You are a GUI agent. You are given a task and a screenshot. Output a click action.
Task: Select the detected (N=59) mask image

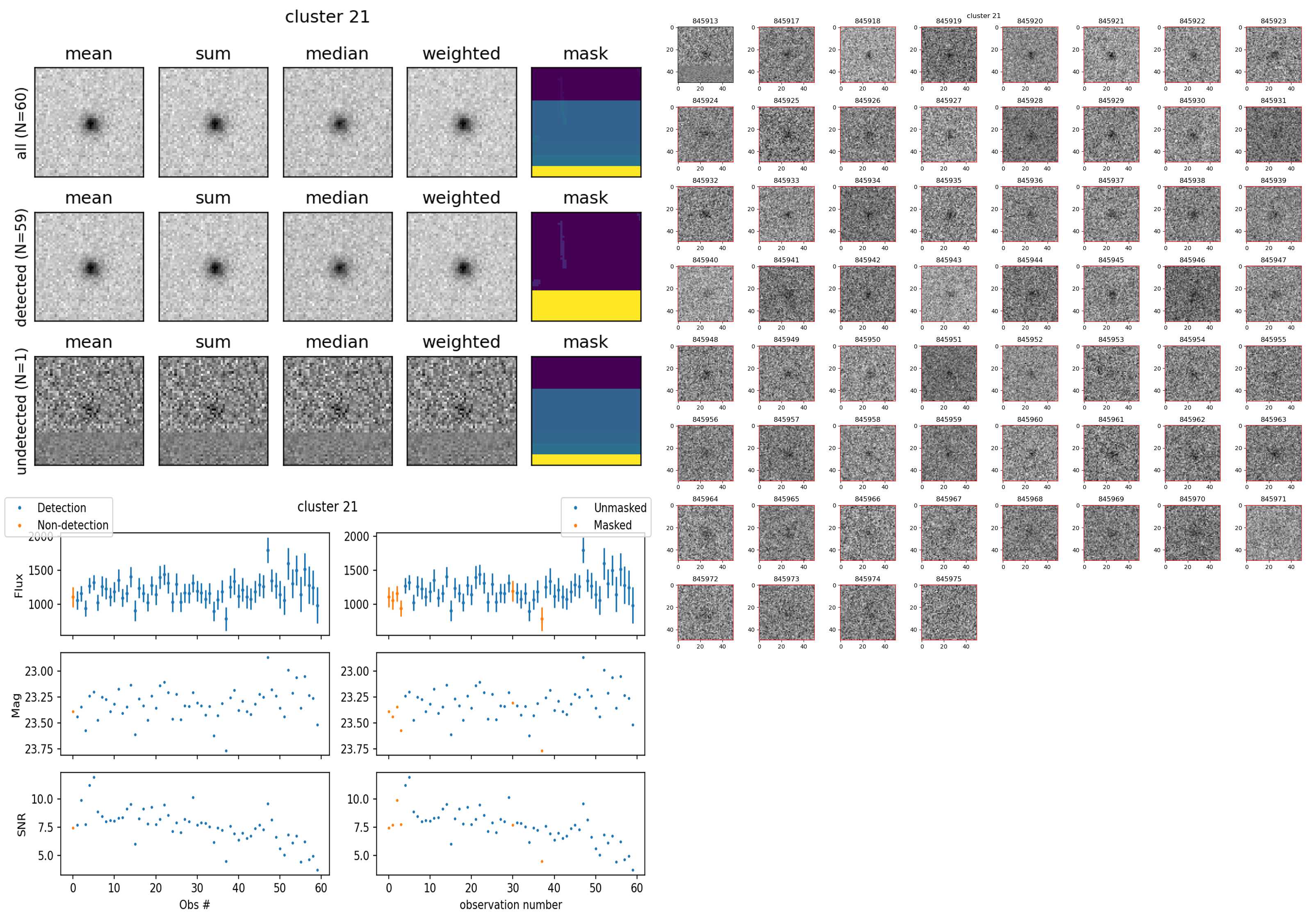tap(586, 266)
